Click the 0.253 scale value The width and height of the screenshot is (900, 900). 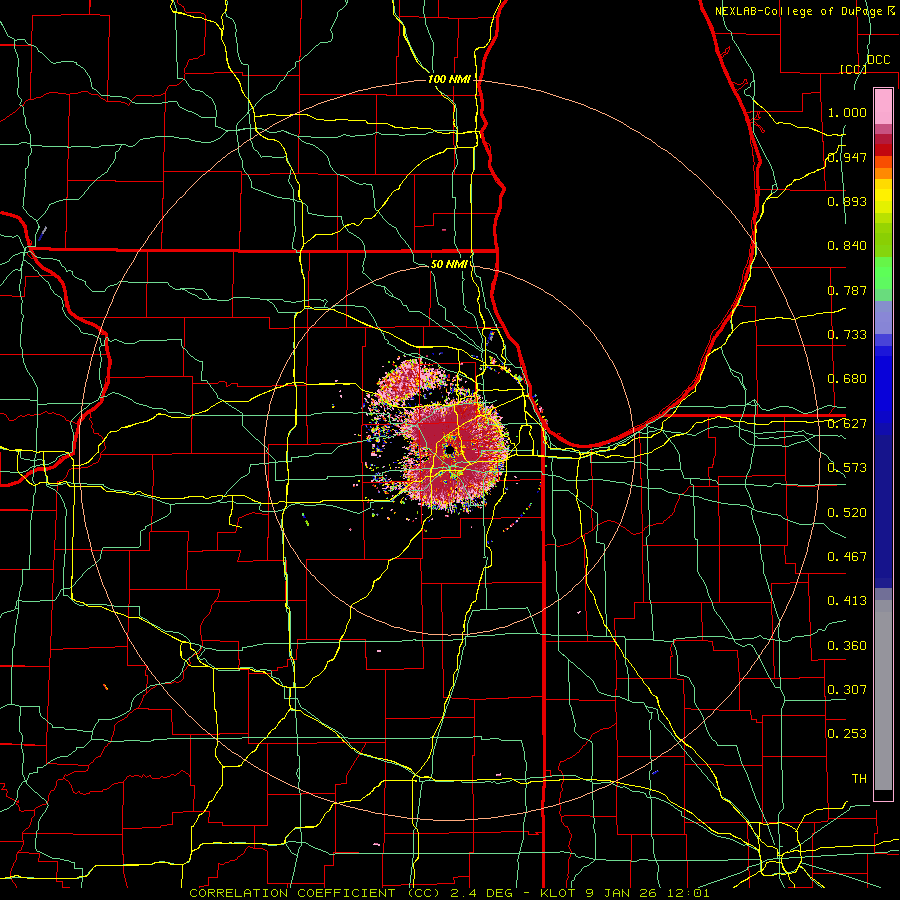tap(847, 734)
